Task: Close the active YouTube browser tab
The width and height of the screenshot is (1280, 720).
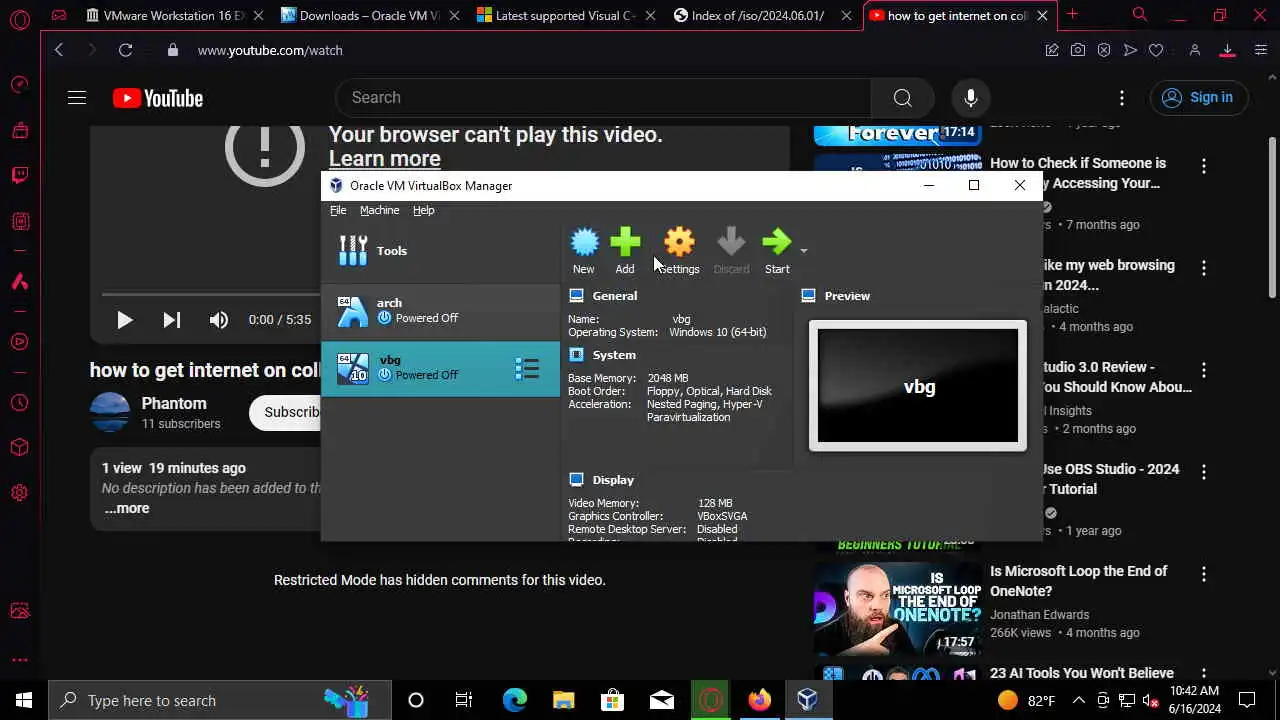Action: click(1043, 15)
